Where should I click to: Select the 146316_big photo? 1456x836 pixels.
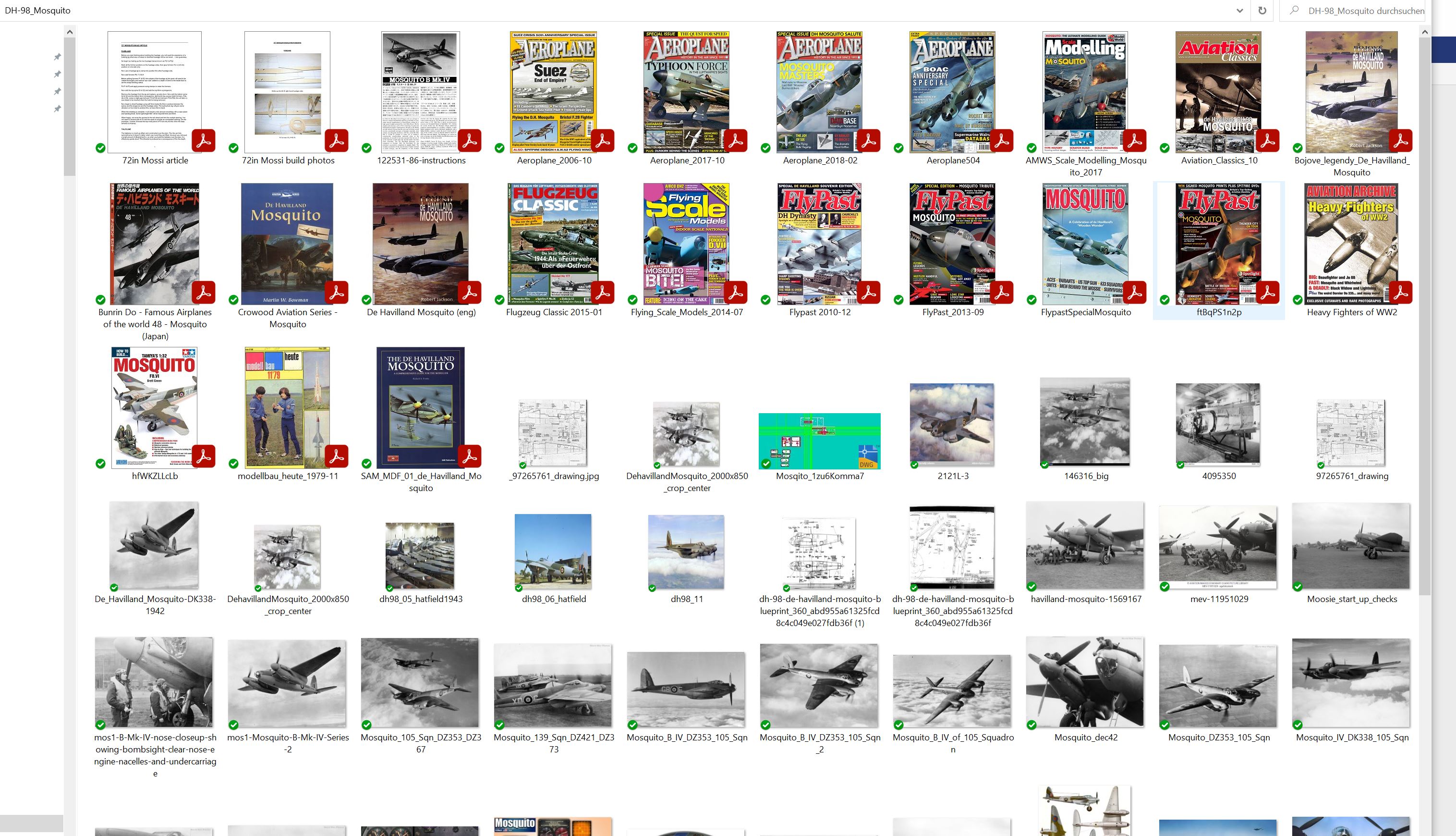coord(1085,422)
